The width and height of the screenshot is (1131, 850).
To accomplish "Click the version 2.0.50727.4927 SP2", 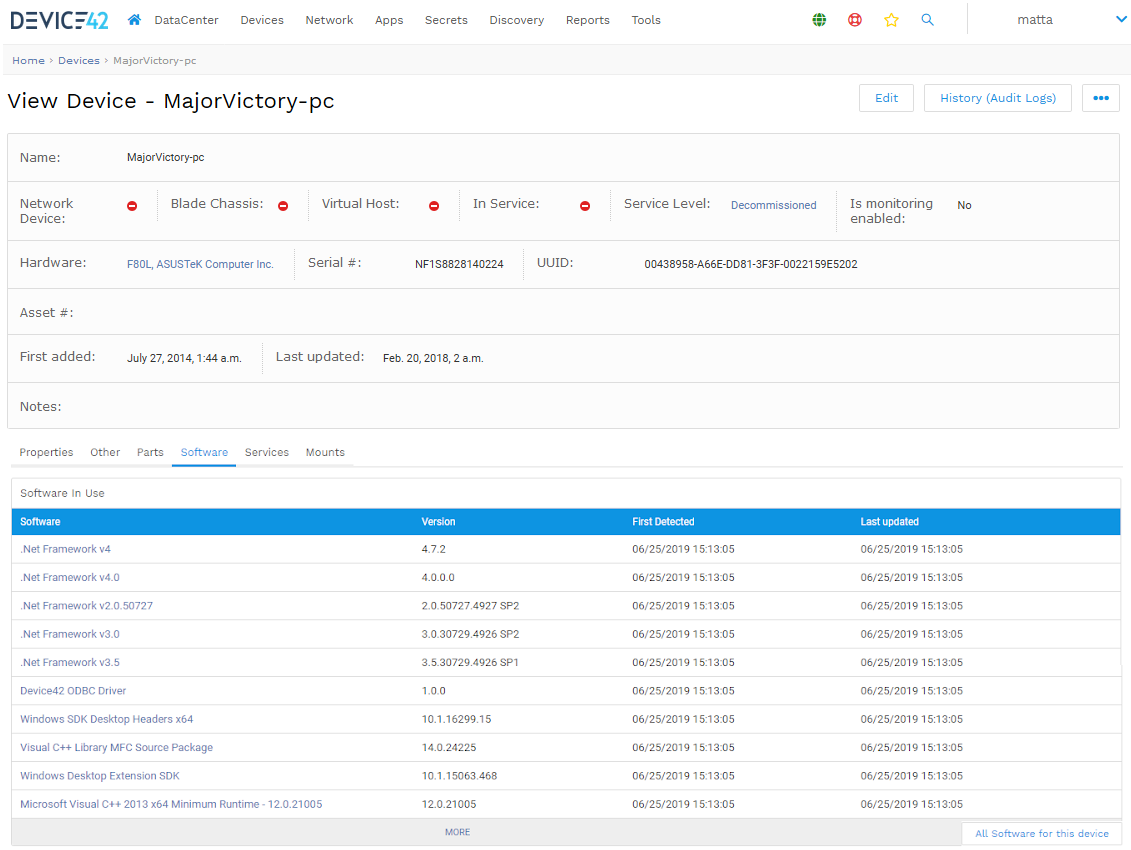I will pyautogui.click(x=470, y=606).
